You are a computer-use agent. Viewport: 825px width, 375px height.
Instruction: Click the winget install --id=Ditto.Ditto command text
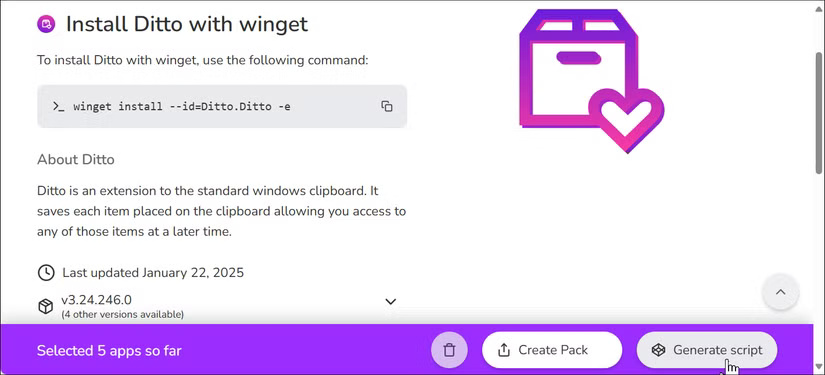pos(182,107)
